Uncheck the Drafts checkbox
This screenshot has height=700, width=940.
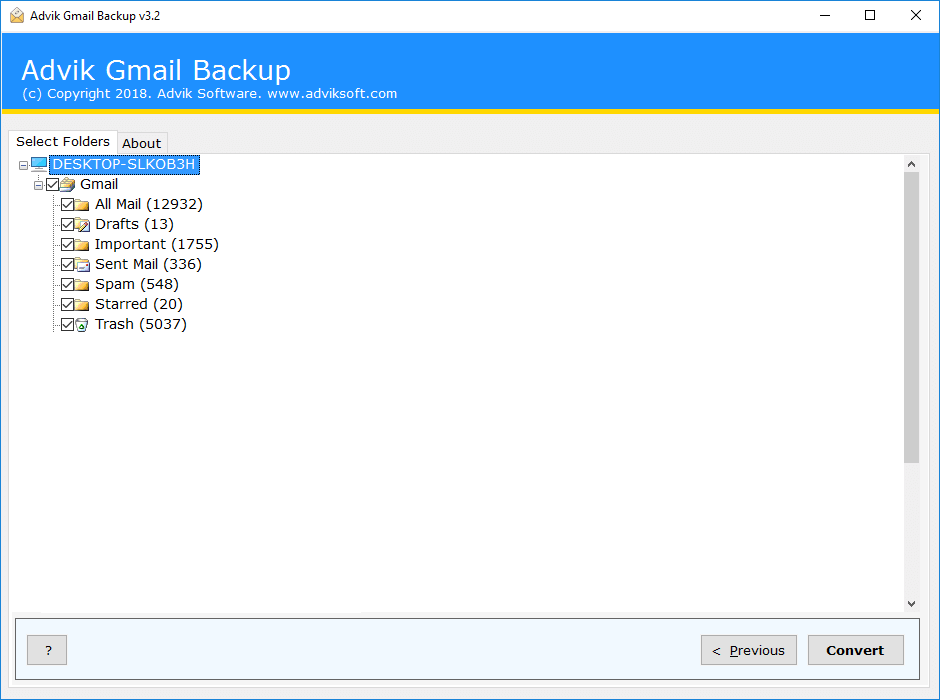67,224
